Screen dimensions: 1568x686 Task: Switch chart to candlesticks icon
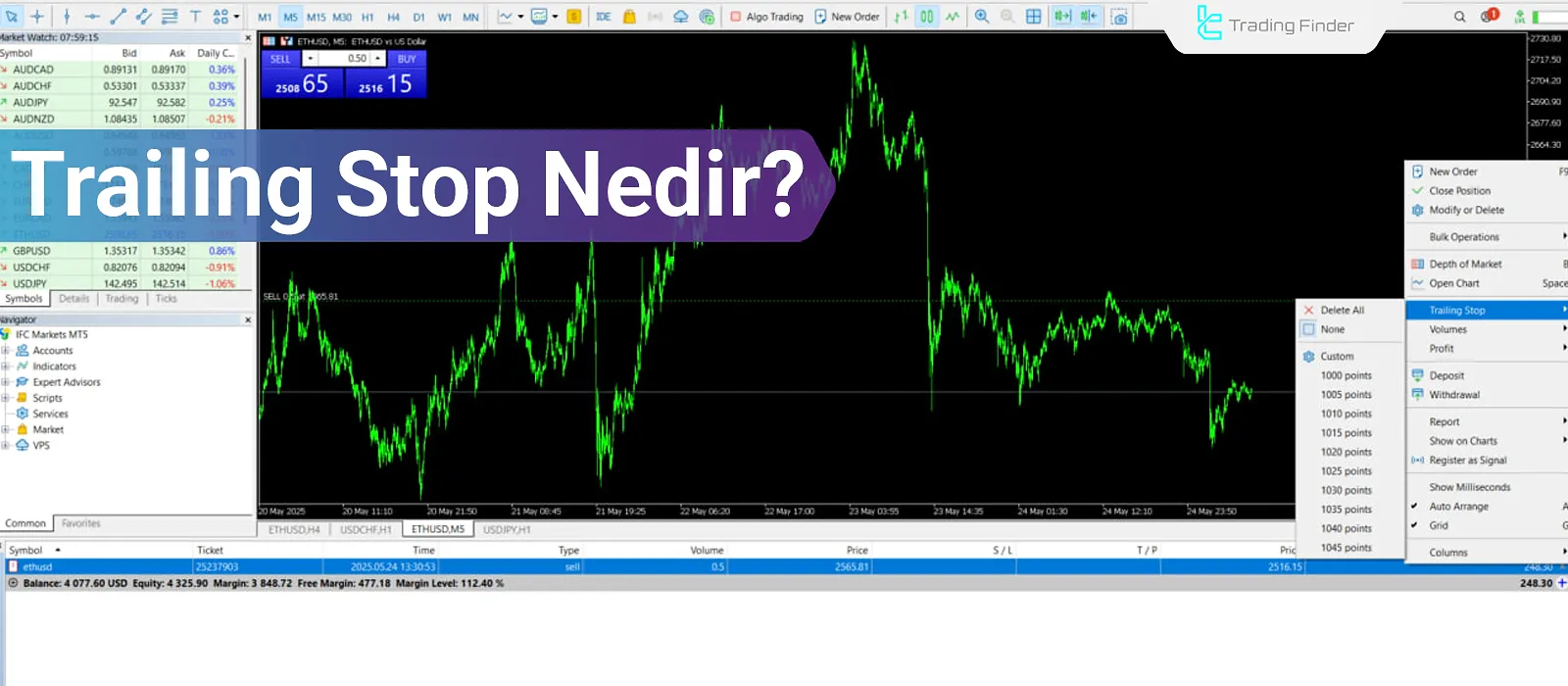pyautogui.click(x=927, y=16)
